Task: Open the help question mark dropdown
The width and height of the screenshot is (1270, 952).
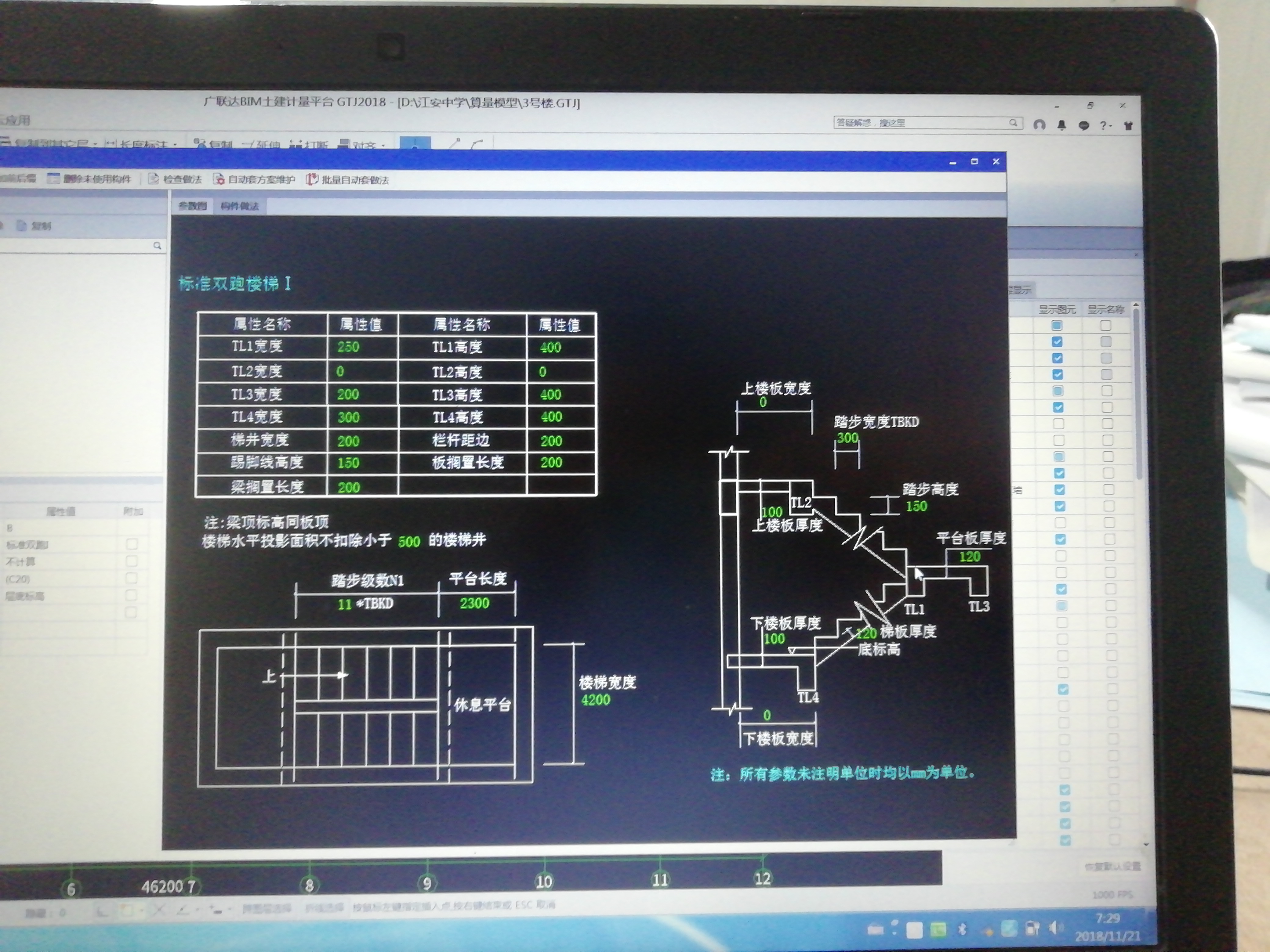Action: (x=1106, y=126)
